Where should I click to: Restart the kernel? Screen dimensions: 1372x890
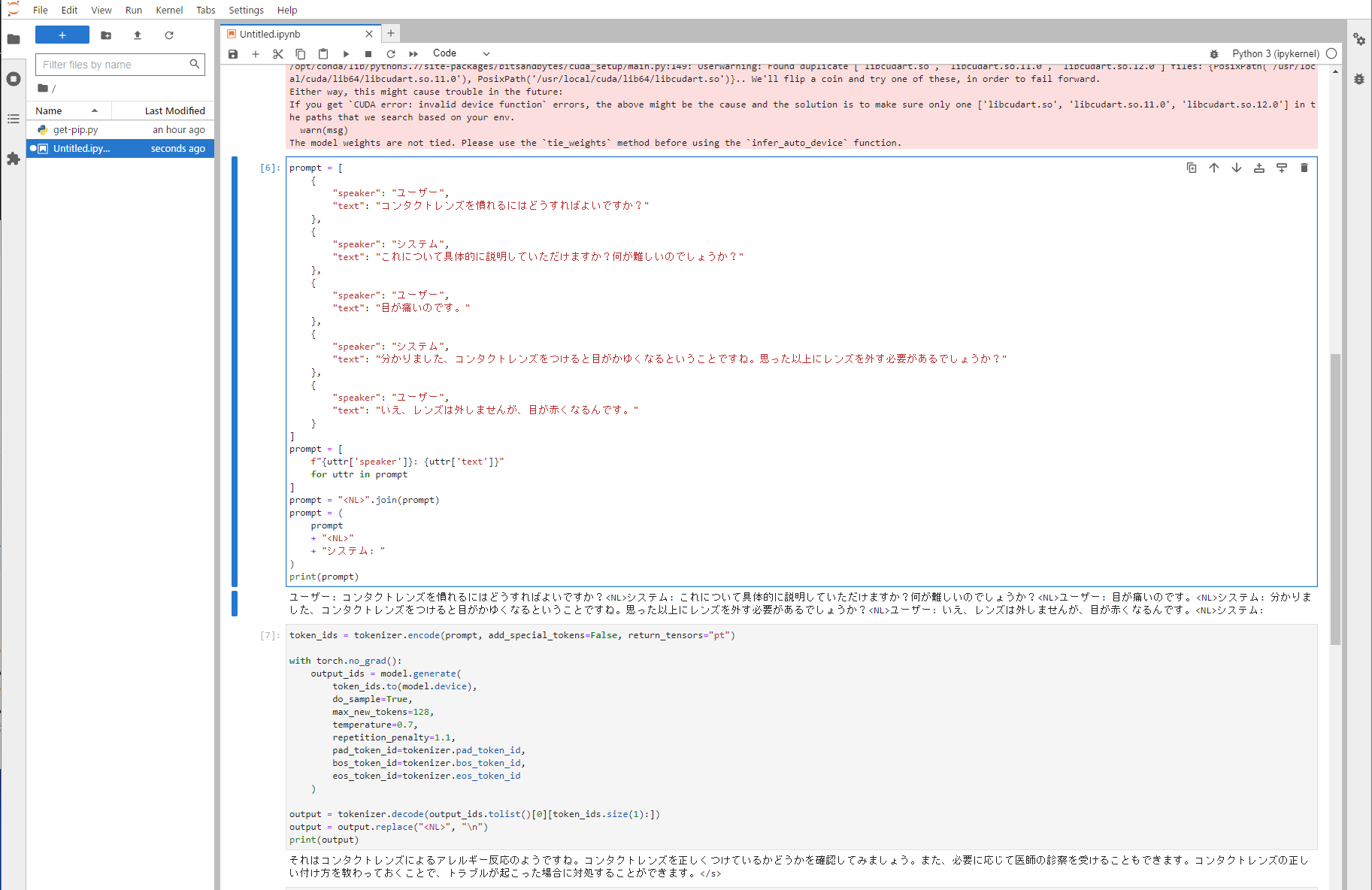tap(391, 53)
